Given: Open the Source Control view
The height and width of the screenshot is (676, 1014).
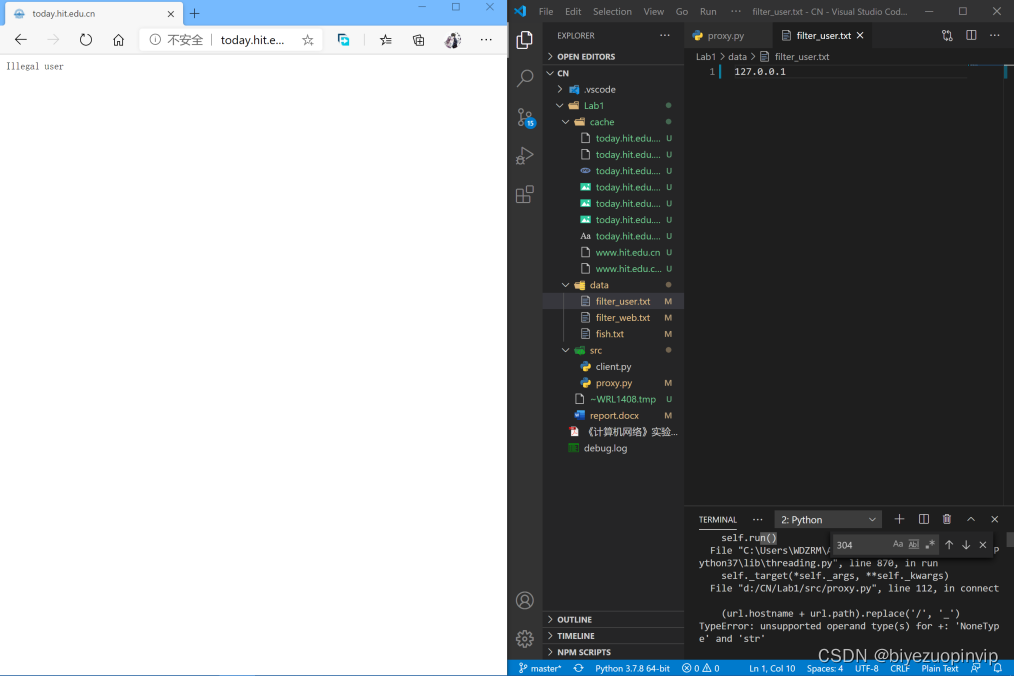Looking at the screenshot, I should click(526, 117).
